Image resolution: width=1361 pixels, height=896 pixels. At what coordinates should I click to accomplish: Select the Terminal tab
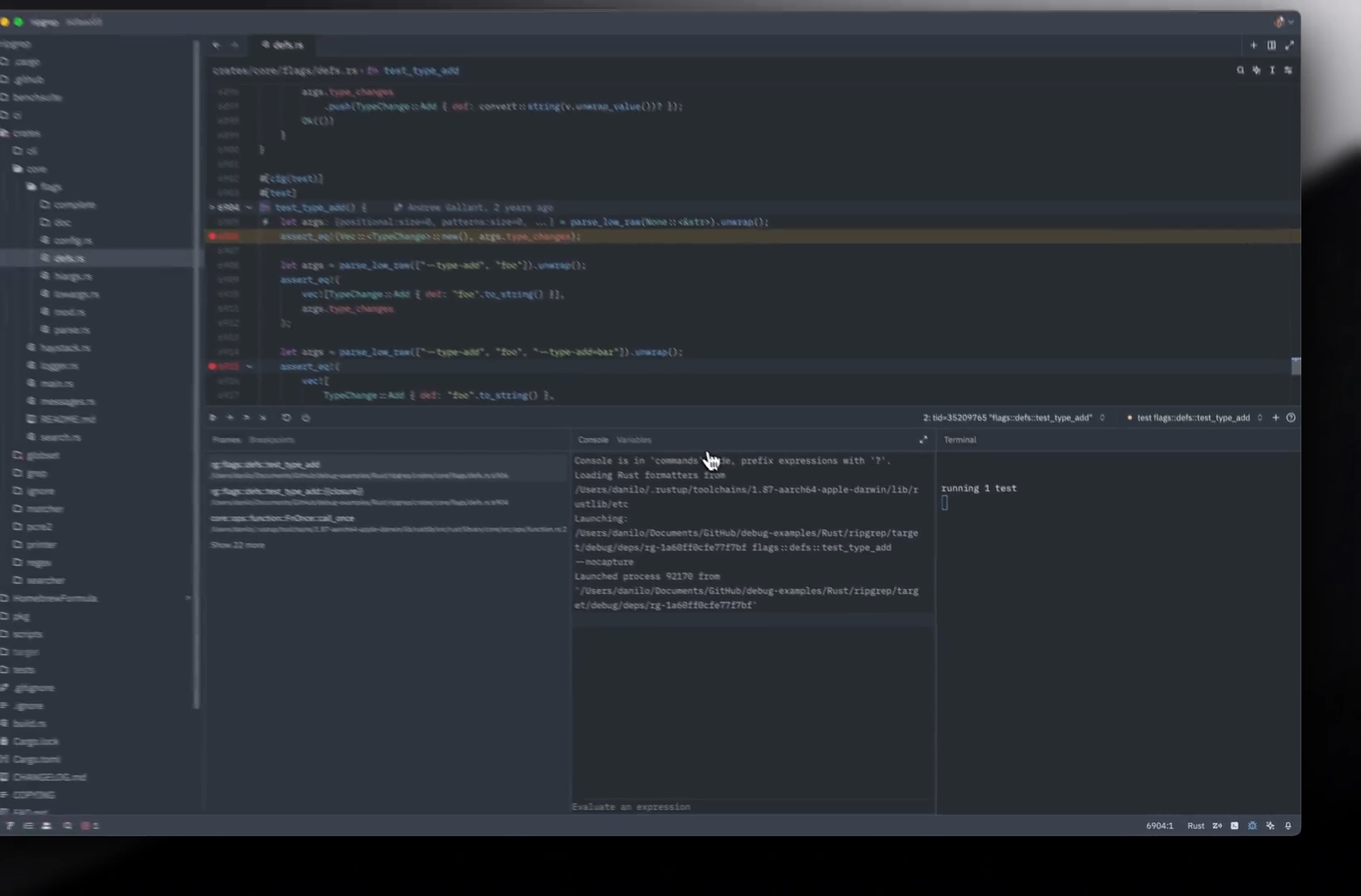tap(959, 440)
